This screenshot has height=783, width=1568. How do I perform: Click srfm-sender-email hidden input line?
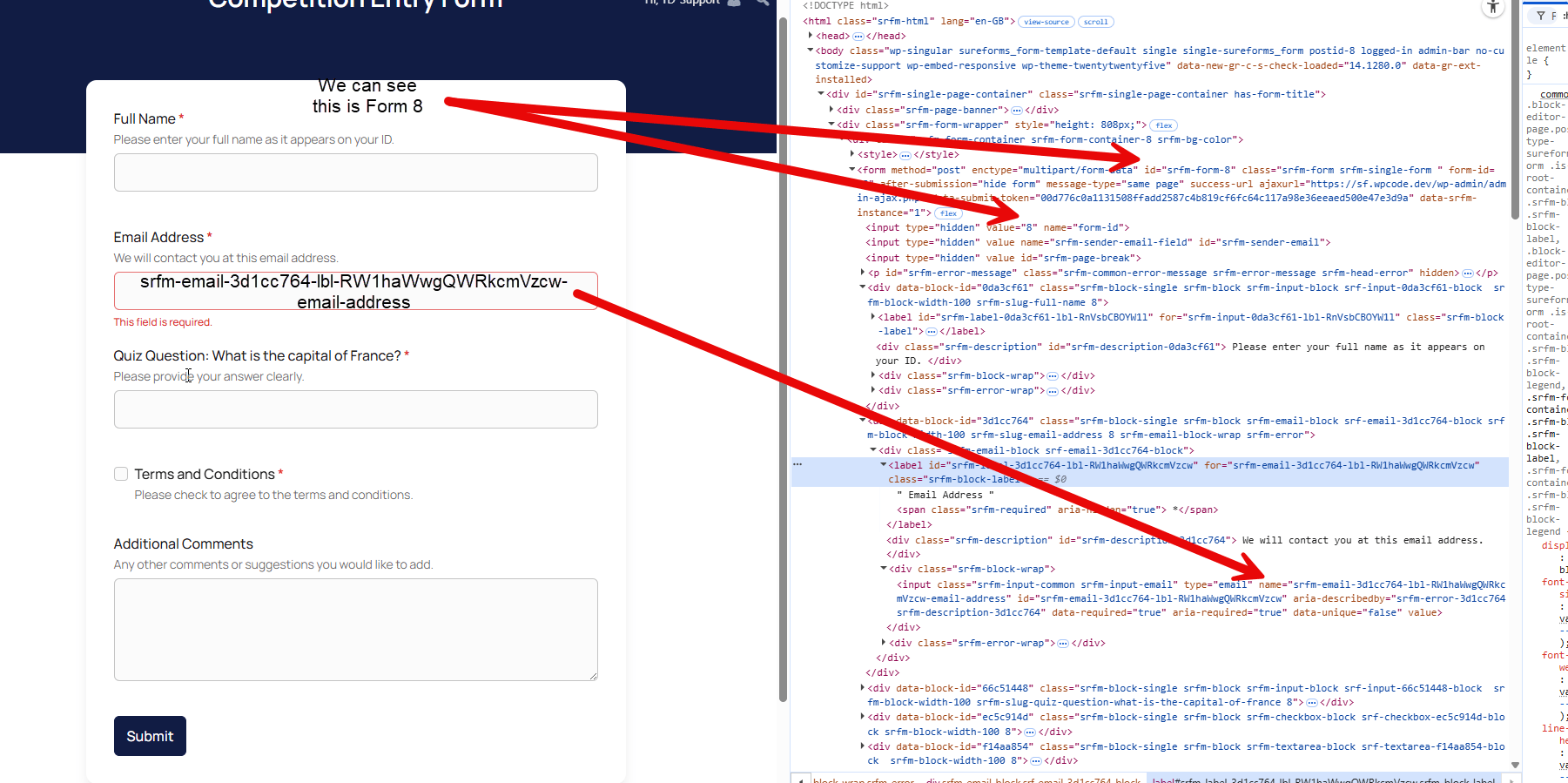click(x=1098, y=243)
